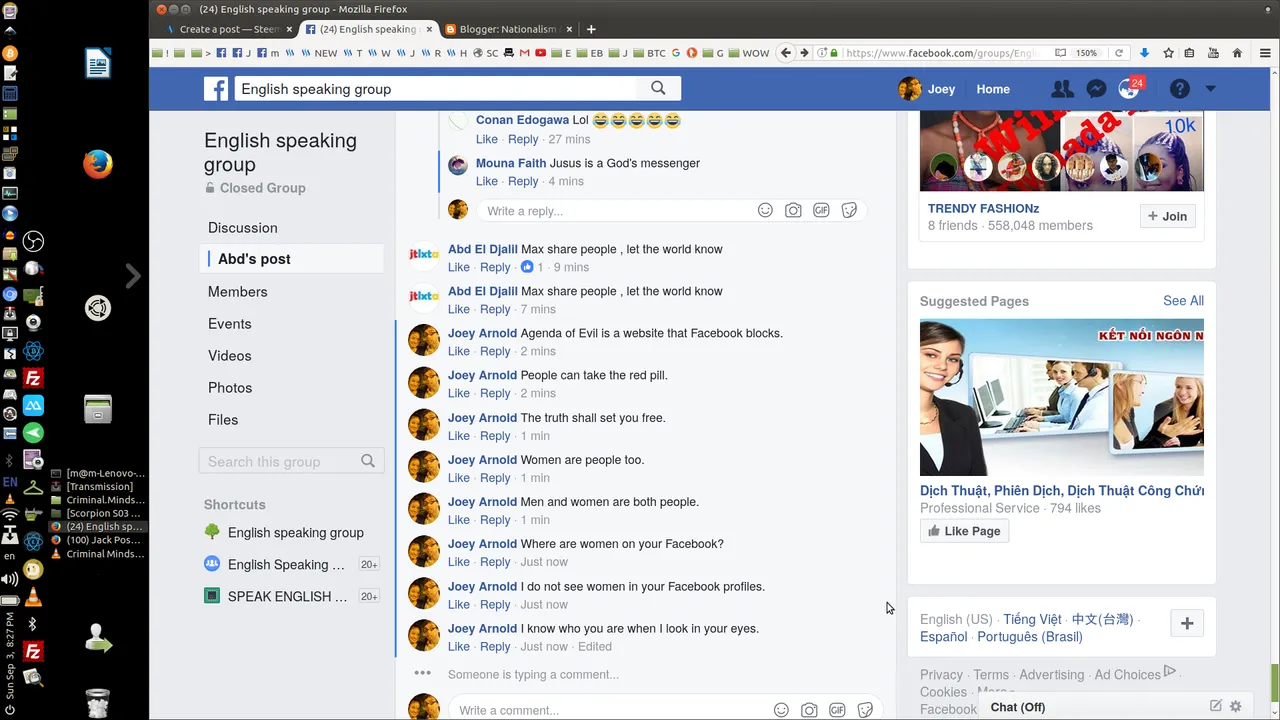This screenshot has width=1280, height=720.
Task: Post a GIF in Write a comment box
Action: [837, 710]
